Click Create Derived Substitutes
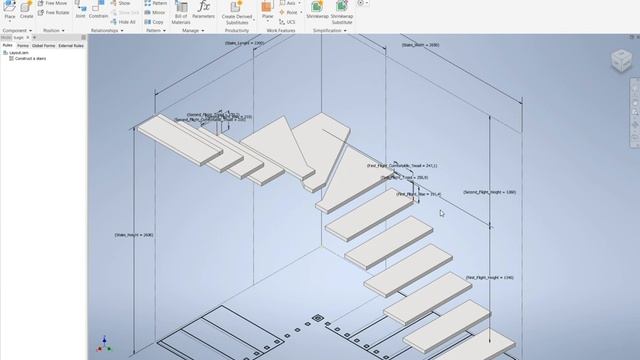Viewport: 640px width, 360px height. tap(237, 12)
